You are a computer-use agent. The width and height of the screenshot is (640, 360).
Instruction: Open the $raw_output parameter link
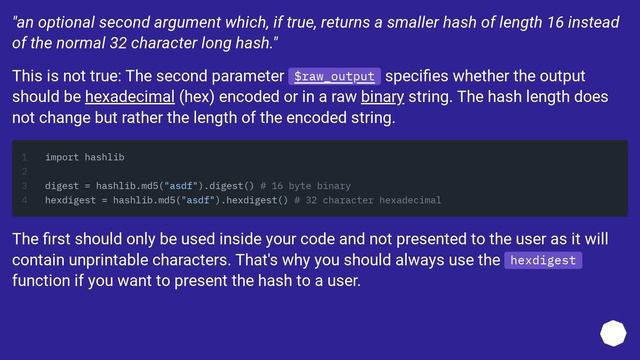pyautogui.click(x=334, y=76)
